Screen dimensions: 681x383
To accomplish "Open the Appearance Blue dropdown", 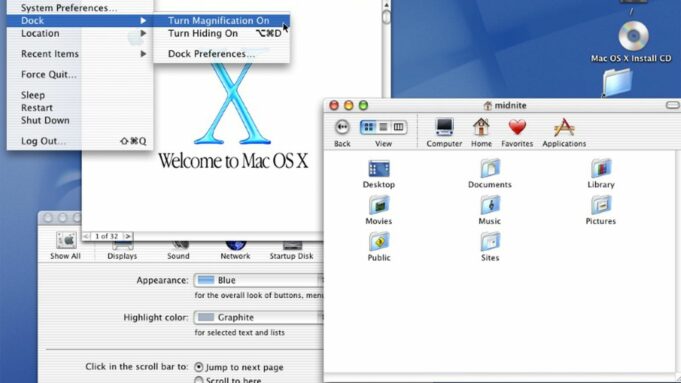I will pyautogui.click(x=258, y=280).
